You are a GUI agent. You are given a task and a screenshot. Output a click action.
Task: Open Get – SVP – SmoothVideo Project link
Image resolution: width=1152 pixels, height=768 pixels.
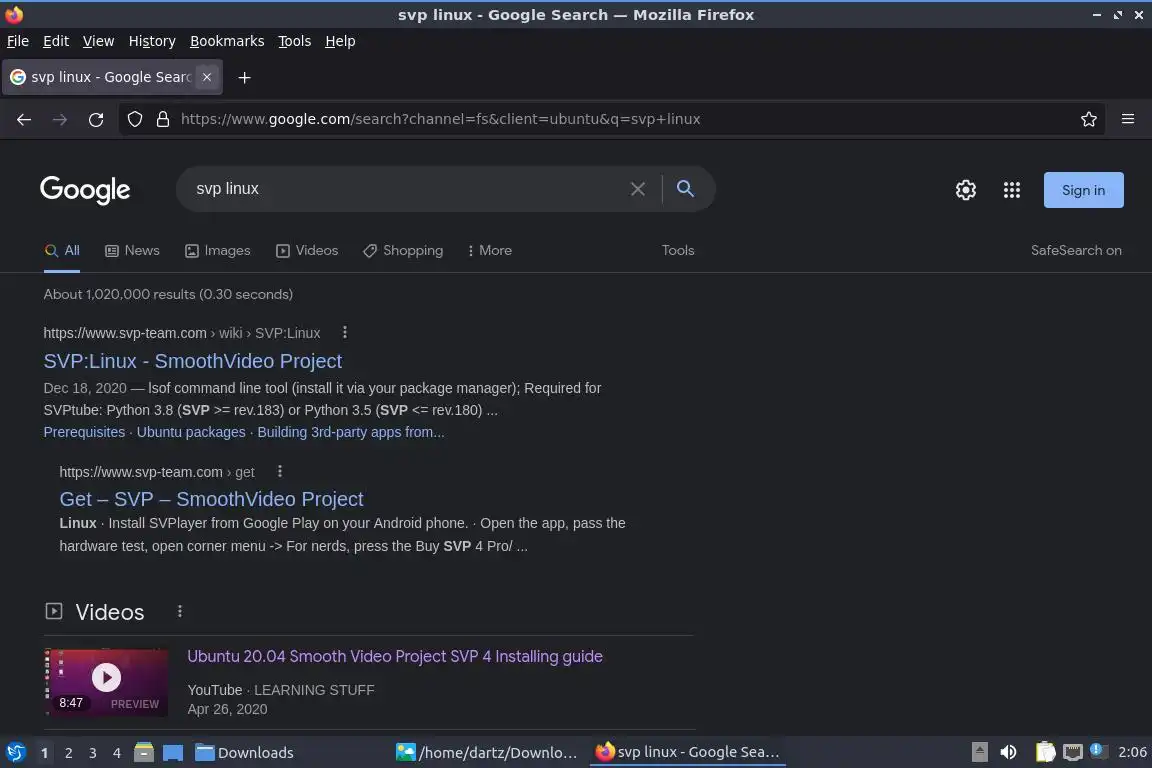point(211,500)
